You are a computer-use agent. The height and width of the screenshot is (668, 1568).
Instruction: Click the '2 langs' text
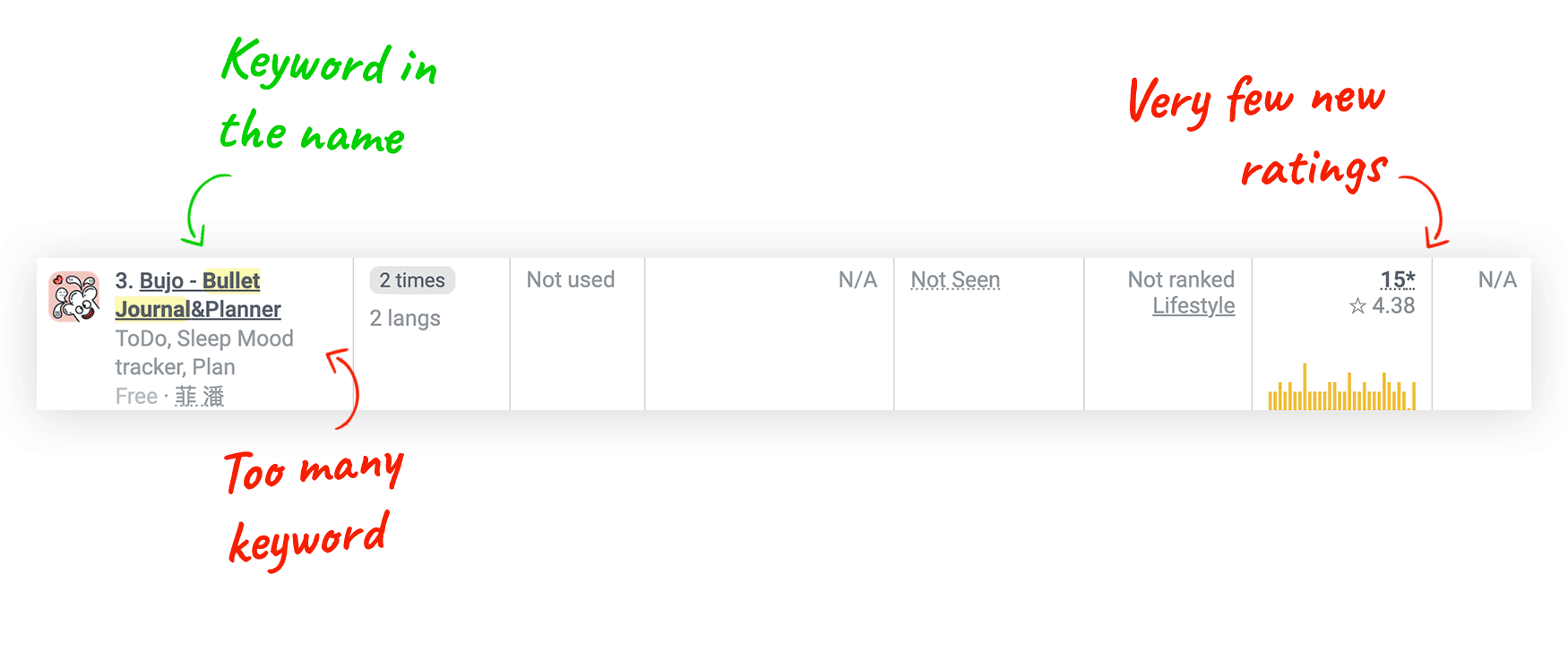pos(405,318)
